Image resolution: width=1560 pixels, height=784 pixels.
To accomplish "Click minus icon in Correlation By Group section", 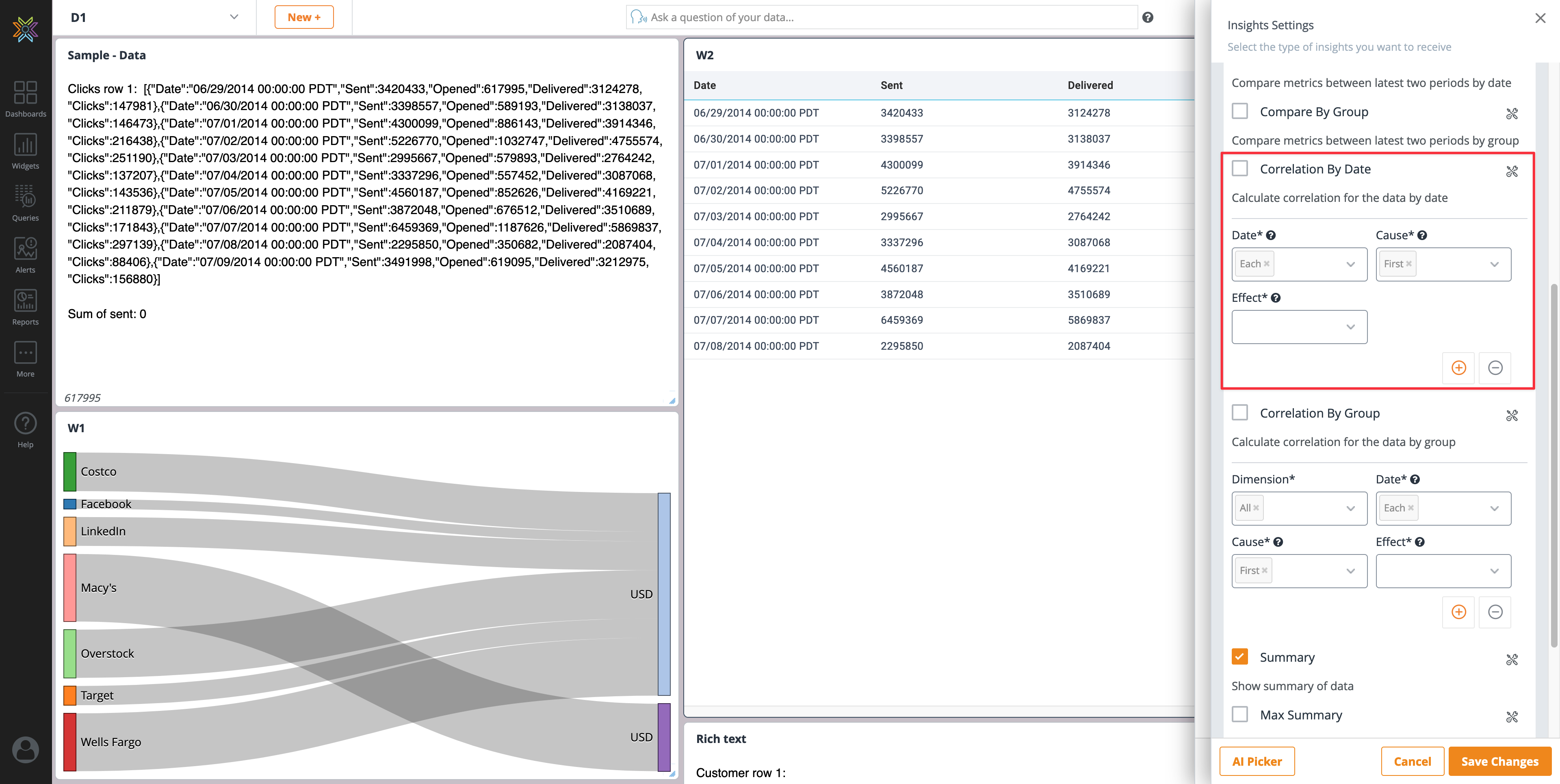I will [x=1495, y=611].
